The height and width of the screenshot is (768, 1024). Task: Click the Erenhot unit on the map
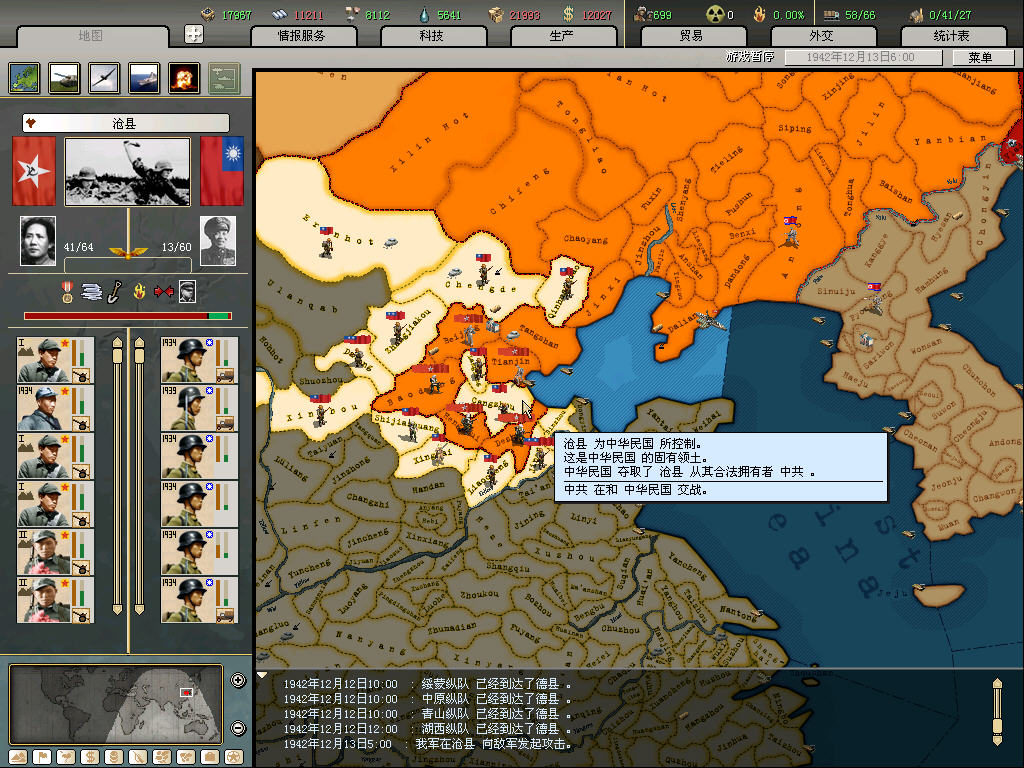[x=327, y=245]
